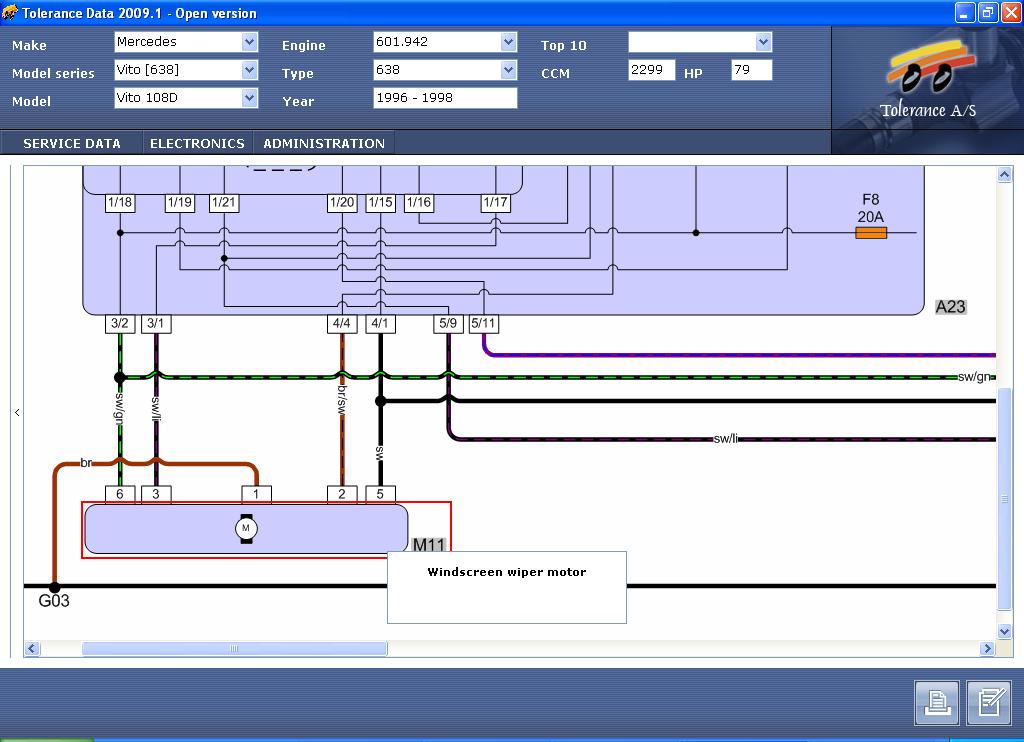Click the notes edit icon
Screen dimensions: 1024x742
989,702
